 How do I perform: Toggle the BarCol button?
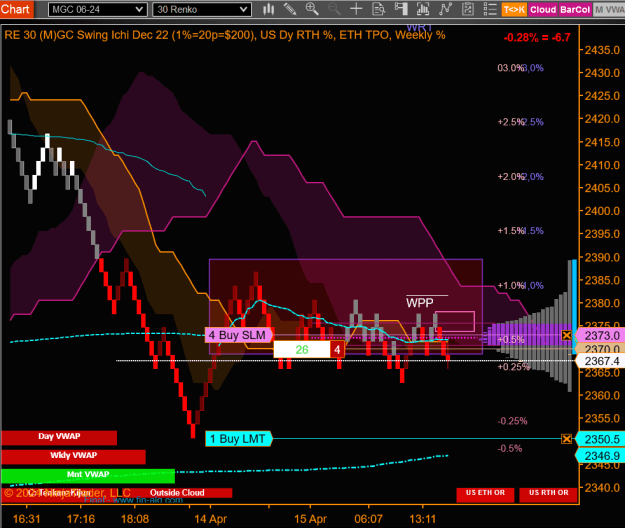click(575, 10)
